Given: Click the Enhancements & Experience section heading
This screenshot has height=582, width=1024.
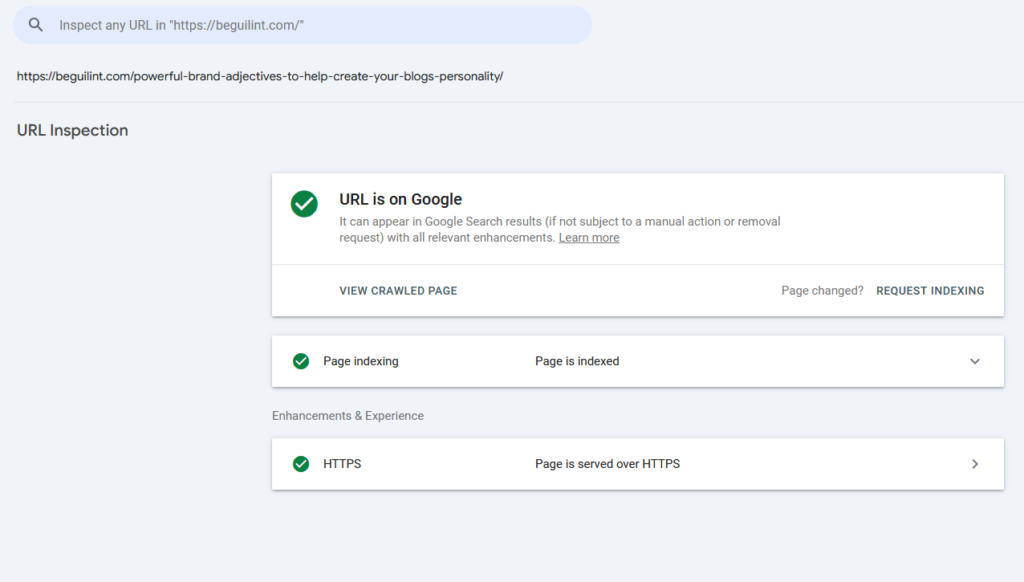Looking at the screenshot, I should 347,416.
